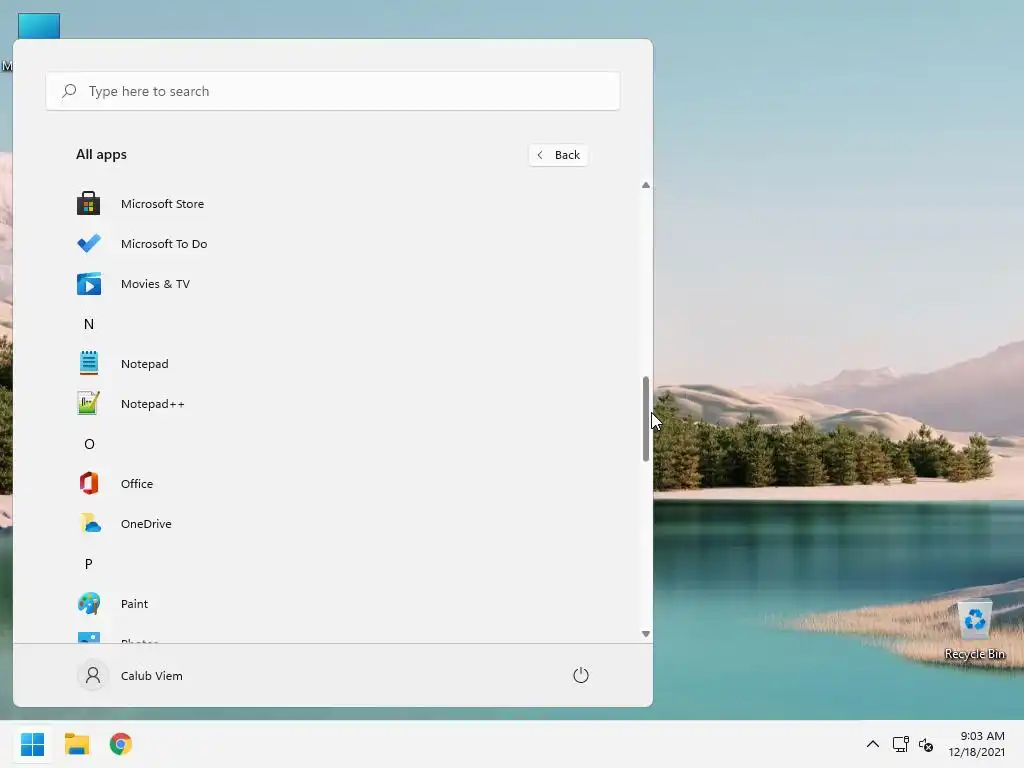Click the Paint text label

click(x=134, y=604)
